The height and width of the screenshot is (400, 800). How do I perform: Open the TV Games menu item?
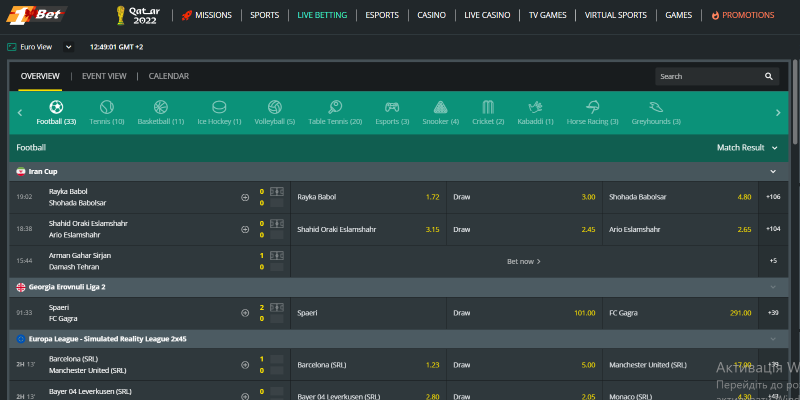click(x=547, y=15)
